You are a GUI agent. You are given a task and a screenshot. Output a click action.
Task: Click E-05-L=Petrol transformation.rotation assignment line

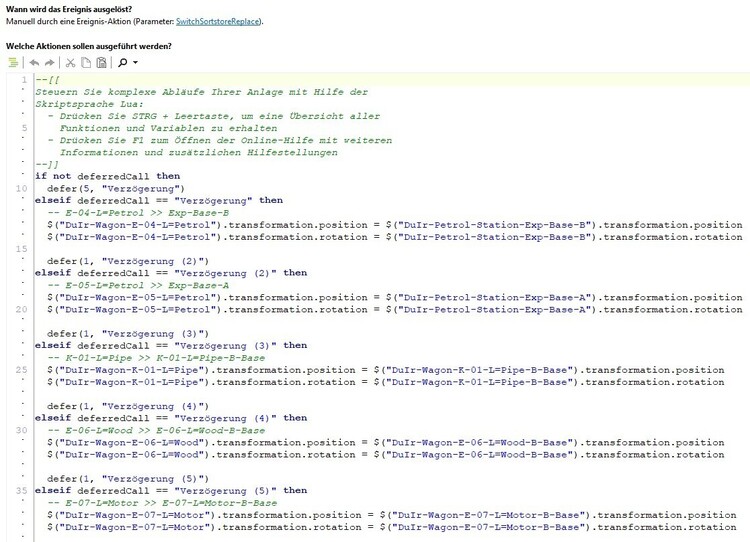pos(395,310)
